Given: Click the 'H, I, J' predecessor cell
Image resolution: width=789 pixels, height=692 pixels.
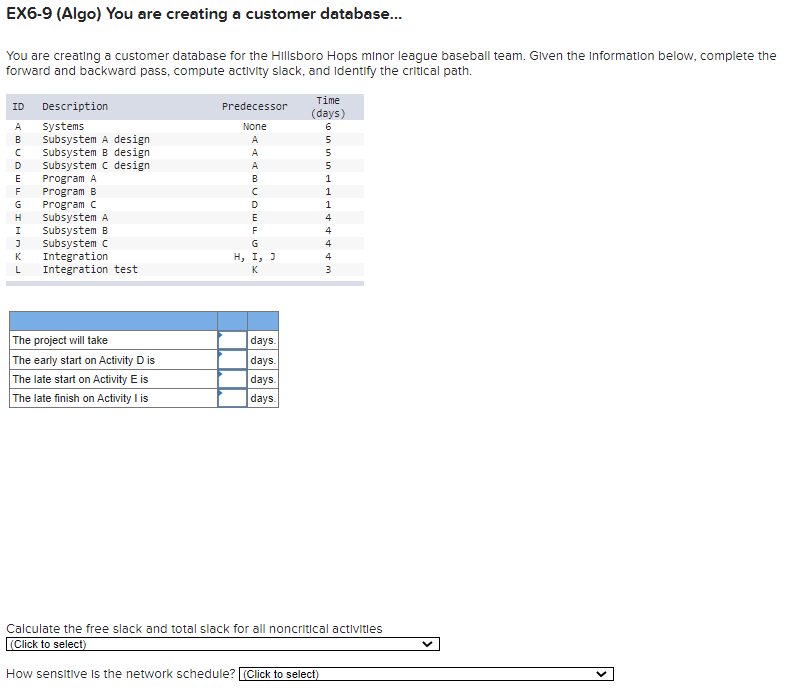Looking at the screenshot, I should point(255,257).
